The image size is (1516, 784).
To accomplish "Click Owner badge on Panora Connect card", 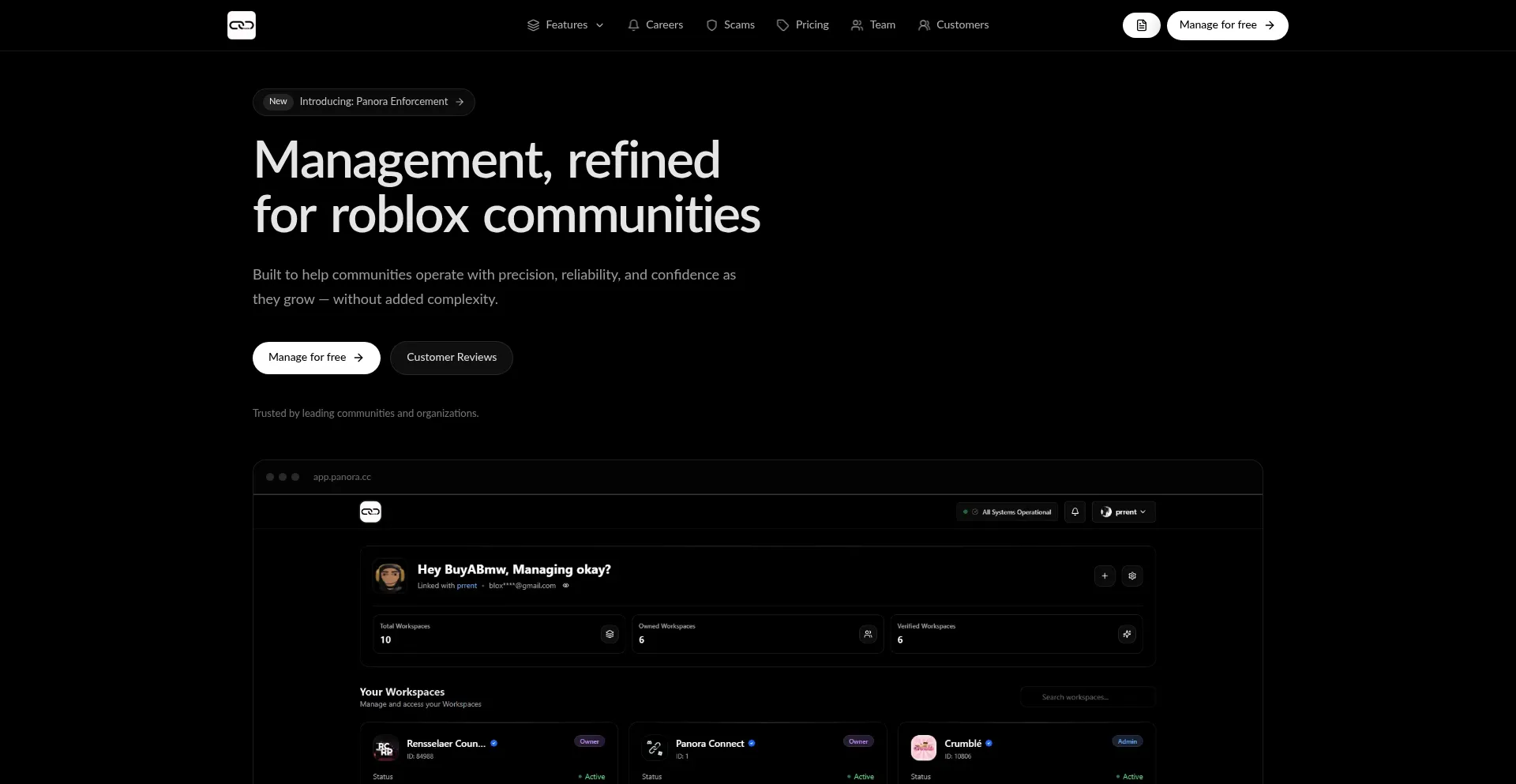I will [858, 741].
